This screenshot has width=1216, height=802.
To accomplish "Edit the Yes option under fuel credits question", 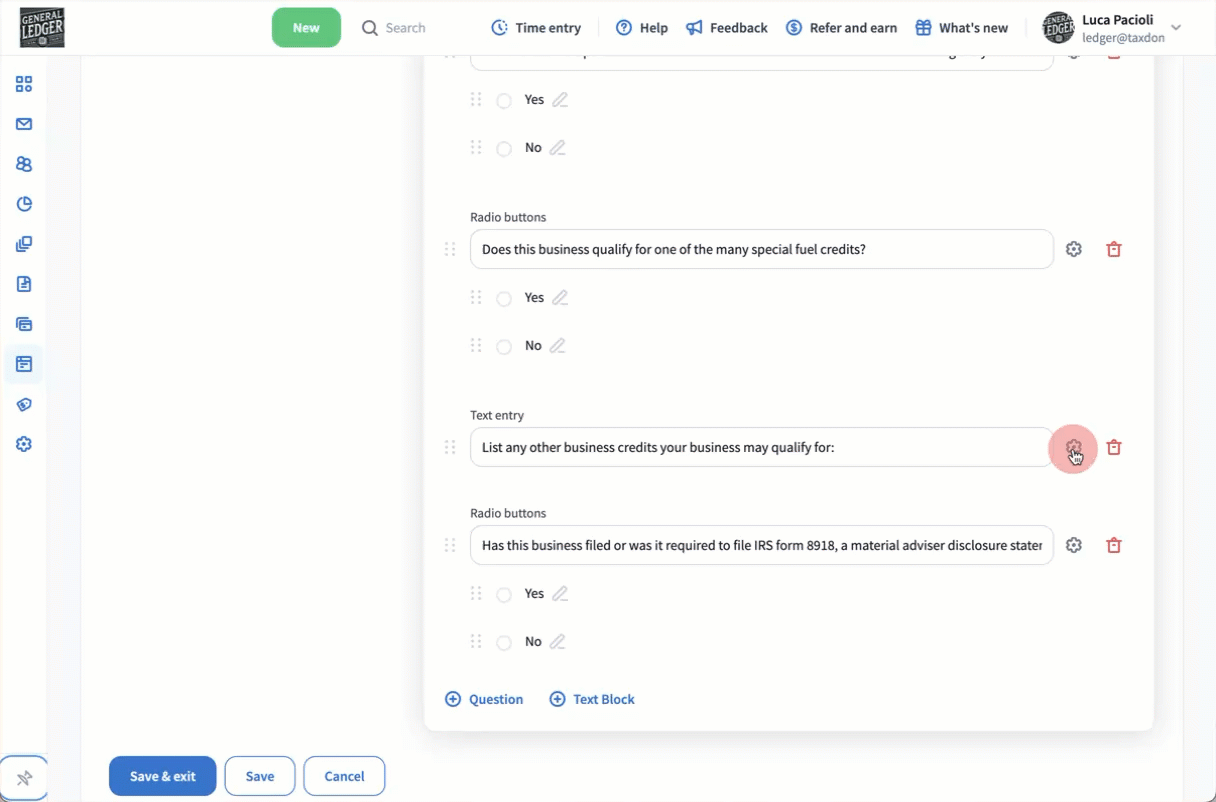I will click(560, 298).
